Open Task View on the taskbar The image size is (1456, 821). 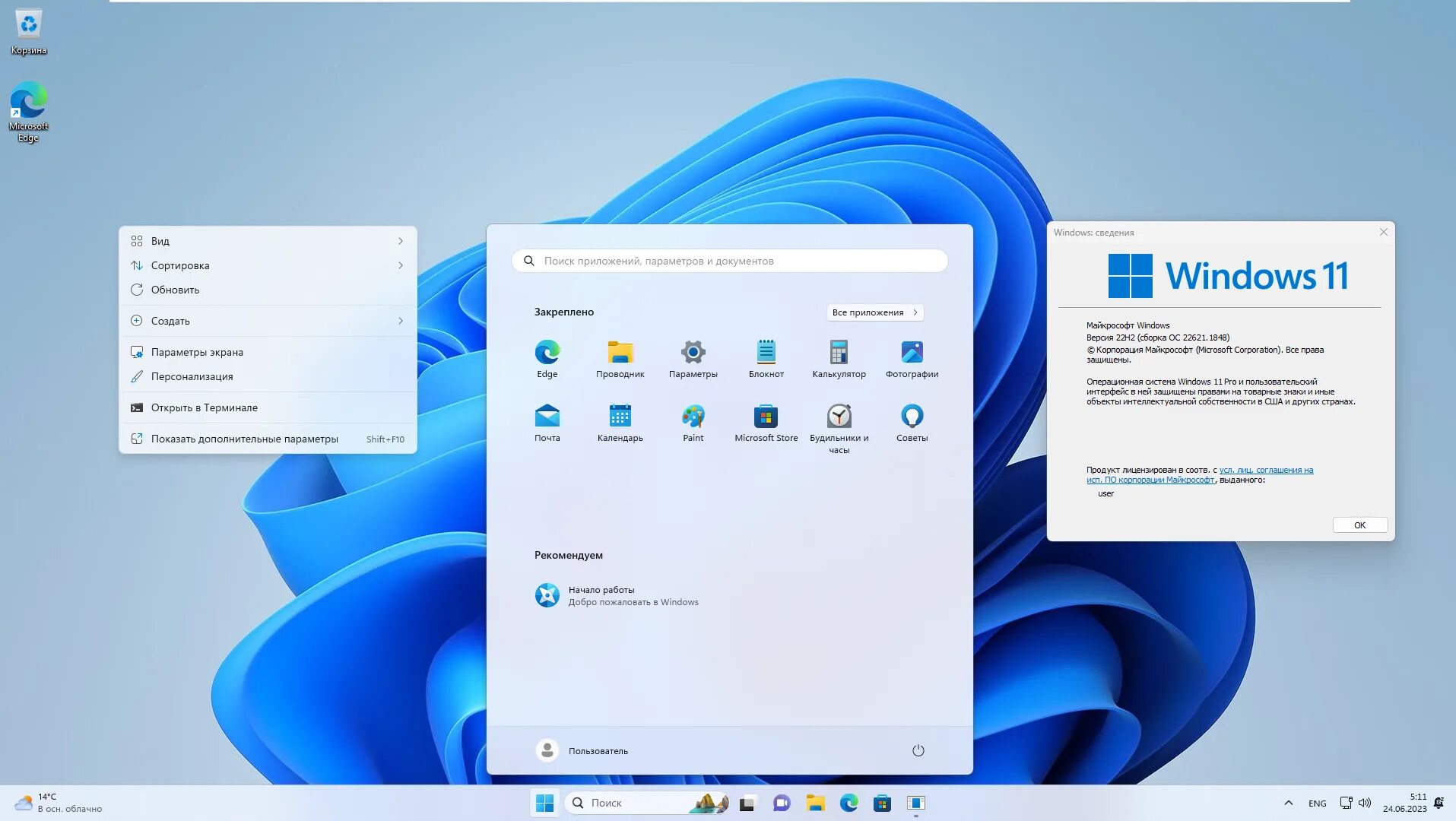(x=747, y=803)
